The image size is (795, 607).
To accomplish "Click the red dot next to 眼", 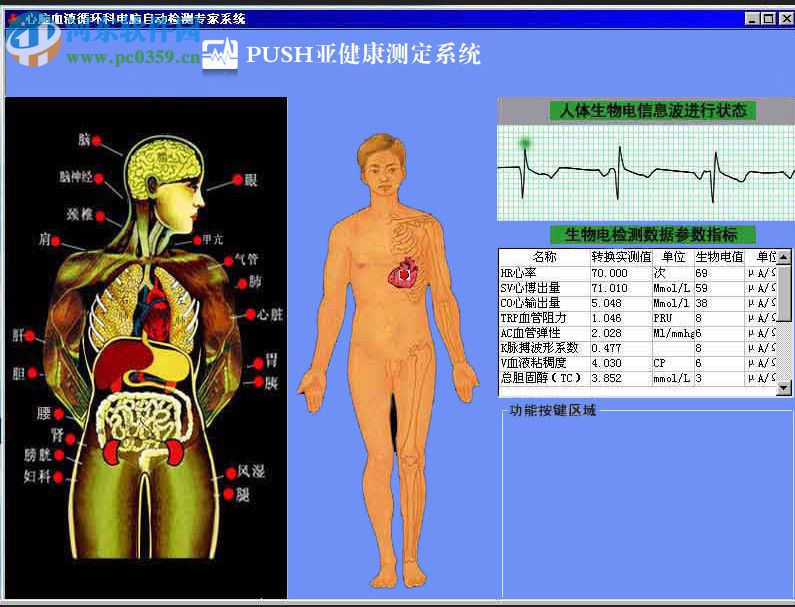I will point(237,179).
